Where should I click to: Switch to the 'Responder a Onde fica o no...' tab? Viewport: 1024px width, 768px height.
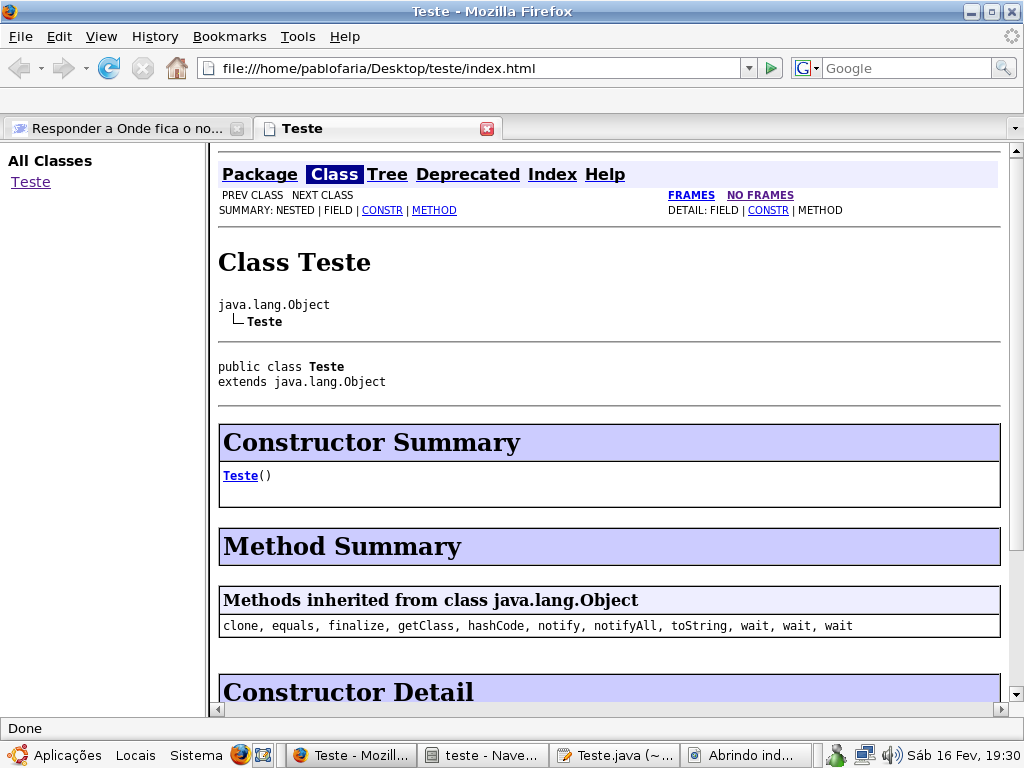pyautogui.click(x=127, y=129)
